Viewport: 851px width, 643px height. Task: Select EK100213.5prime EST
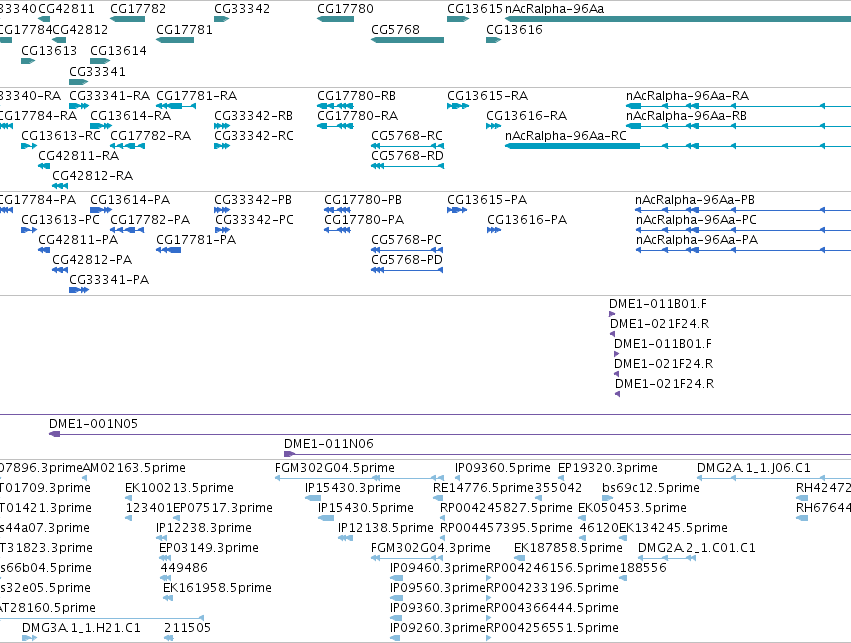179,488
